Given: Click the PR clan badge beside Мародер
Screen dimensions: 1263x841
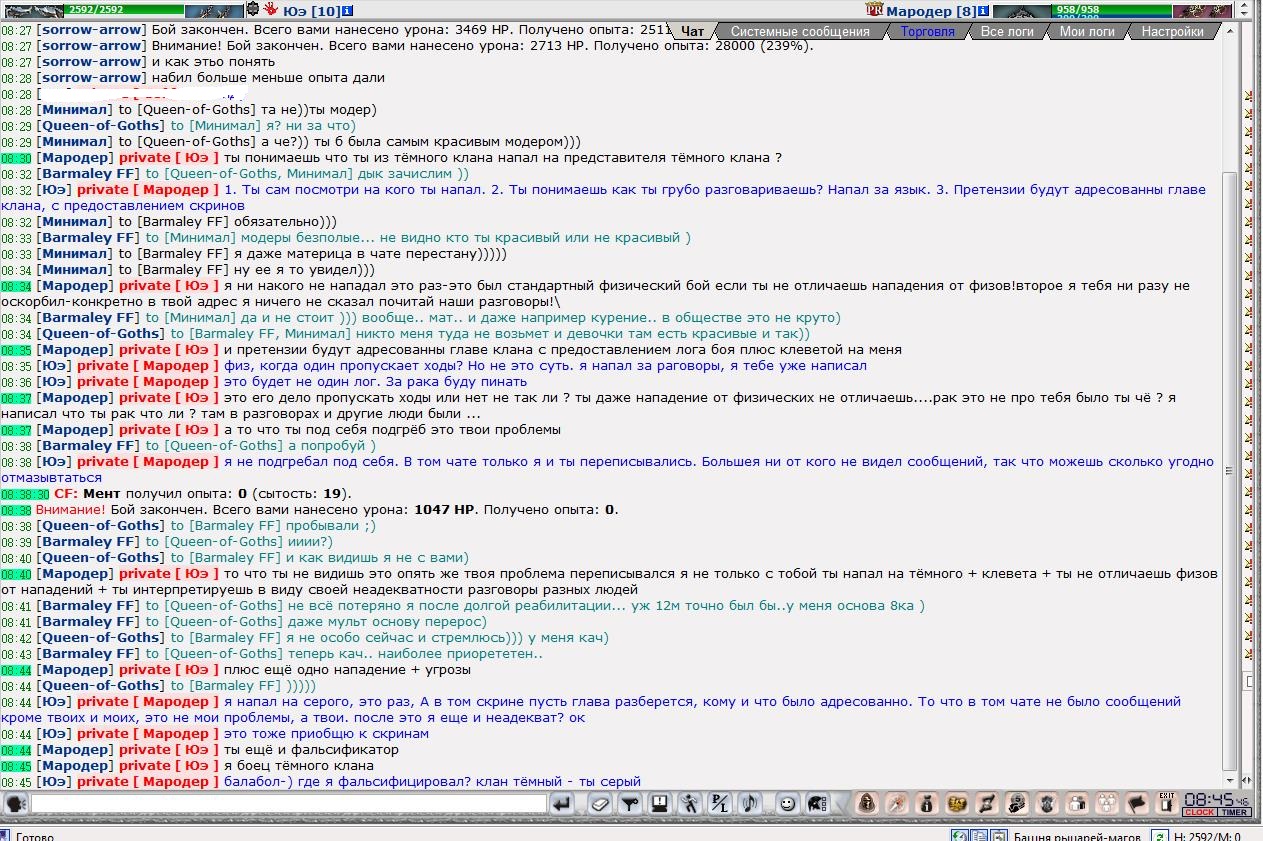Looking at the screenshot, I should tap(874, 11).
